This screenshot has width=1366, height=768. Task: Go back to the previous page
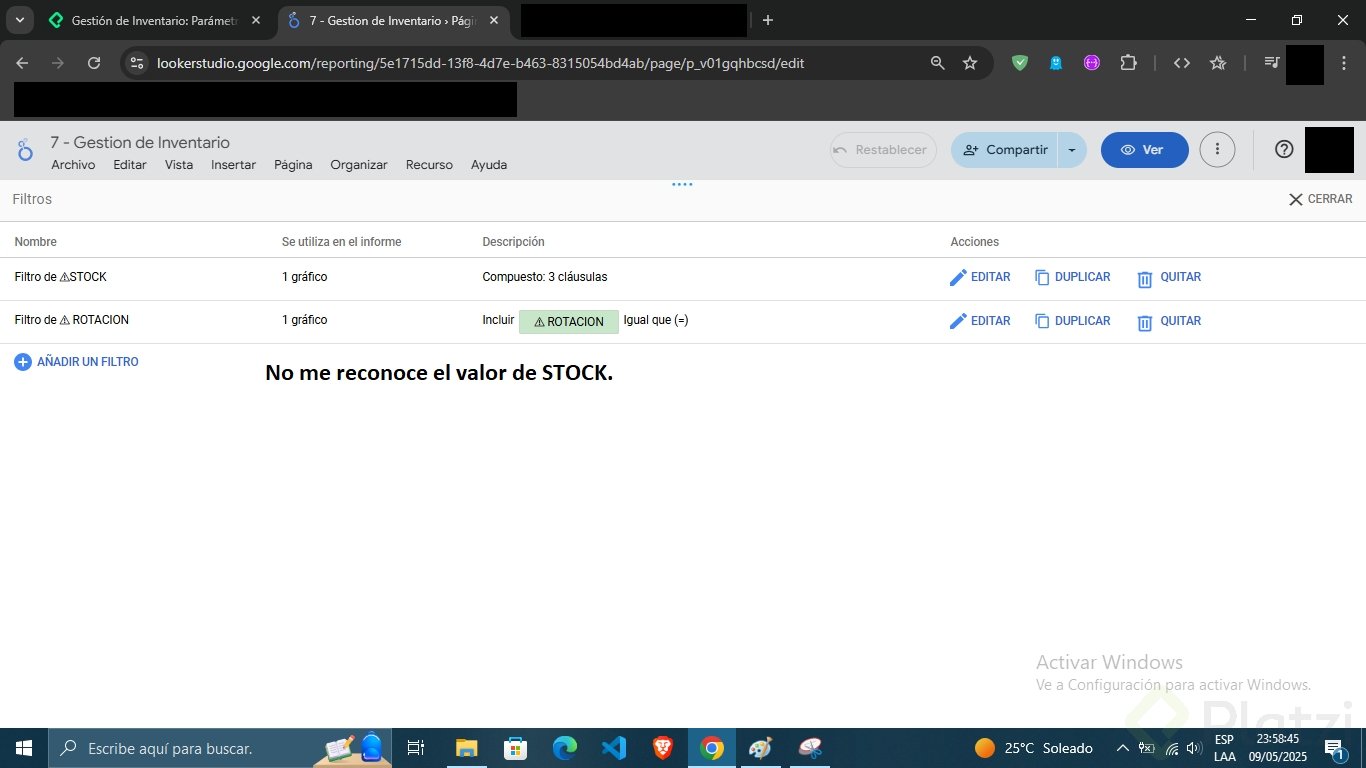pos(23,63)
